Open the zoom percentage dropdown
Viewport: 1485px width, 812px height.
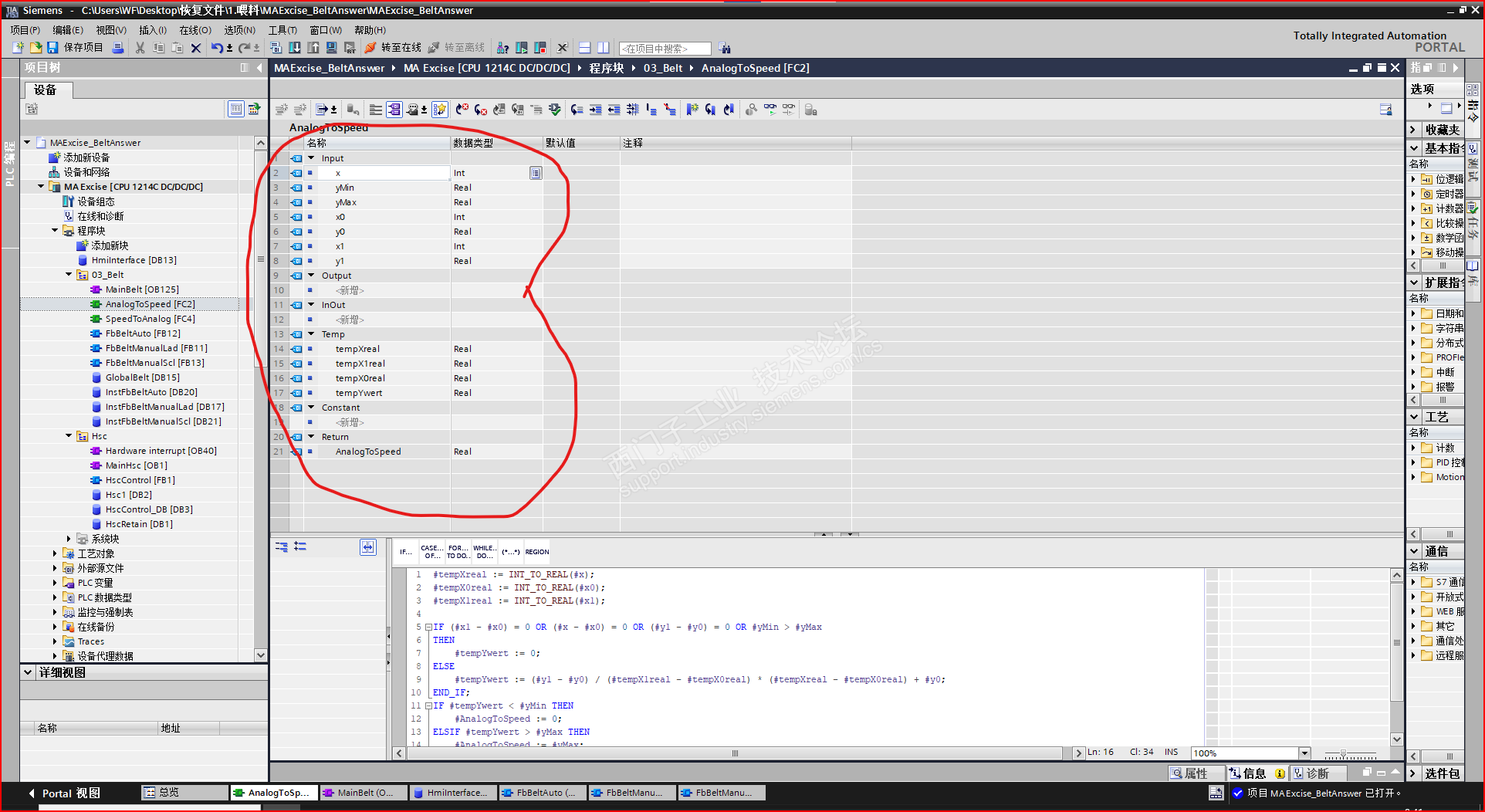coord(1304,753)
